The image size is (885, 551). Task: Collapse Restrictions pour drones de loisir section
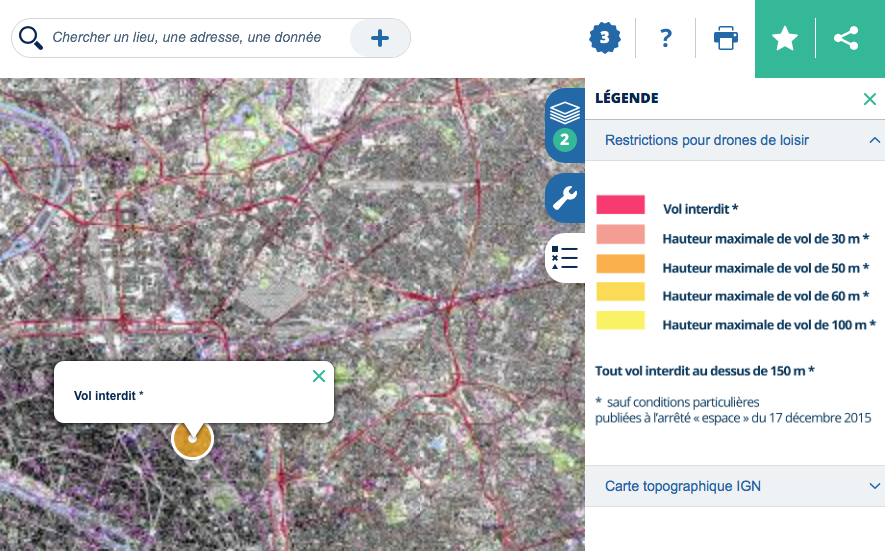(874, 140)
